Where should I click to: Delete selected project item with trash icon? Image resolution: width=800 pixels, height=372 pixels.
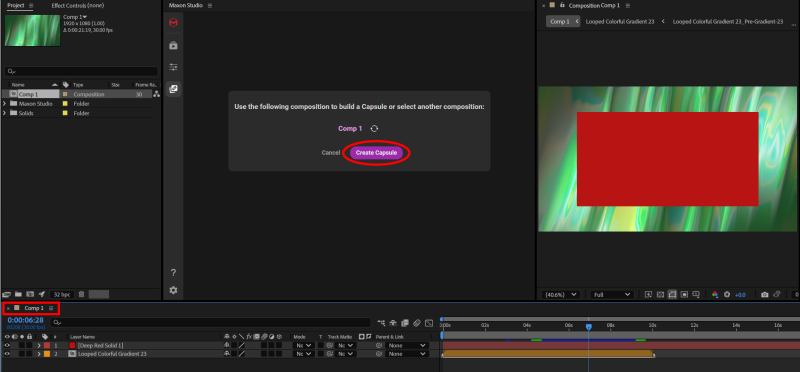click(82, 294)
